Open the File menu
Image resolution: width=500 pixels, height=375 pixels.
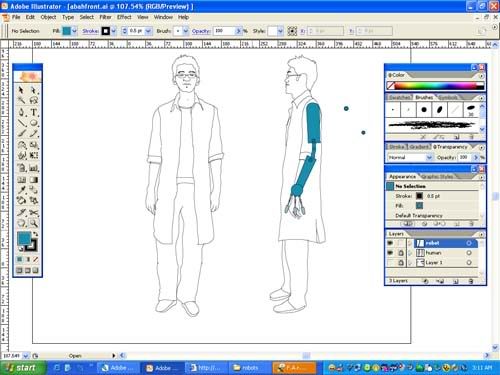point(16,17)
